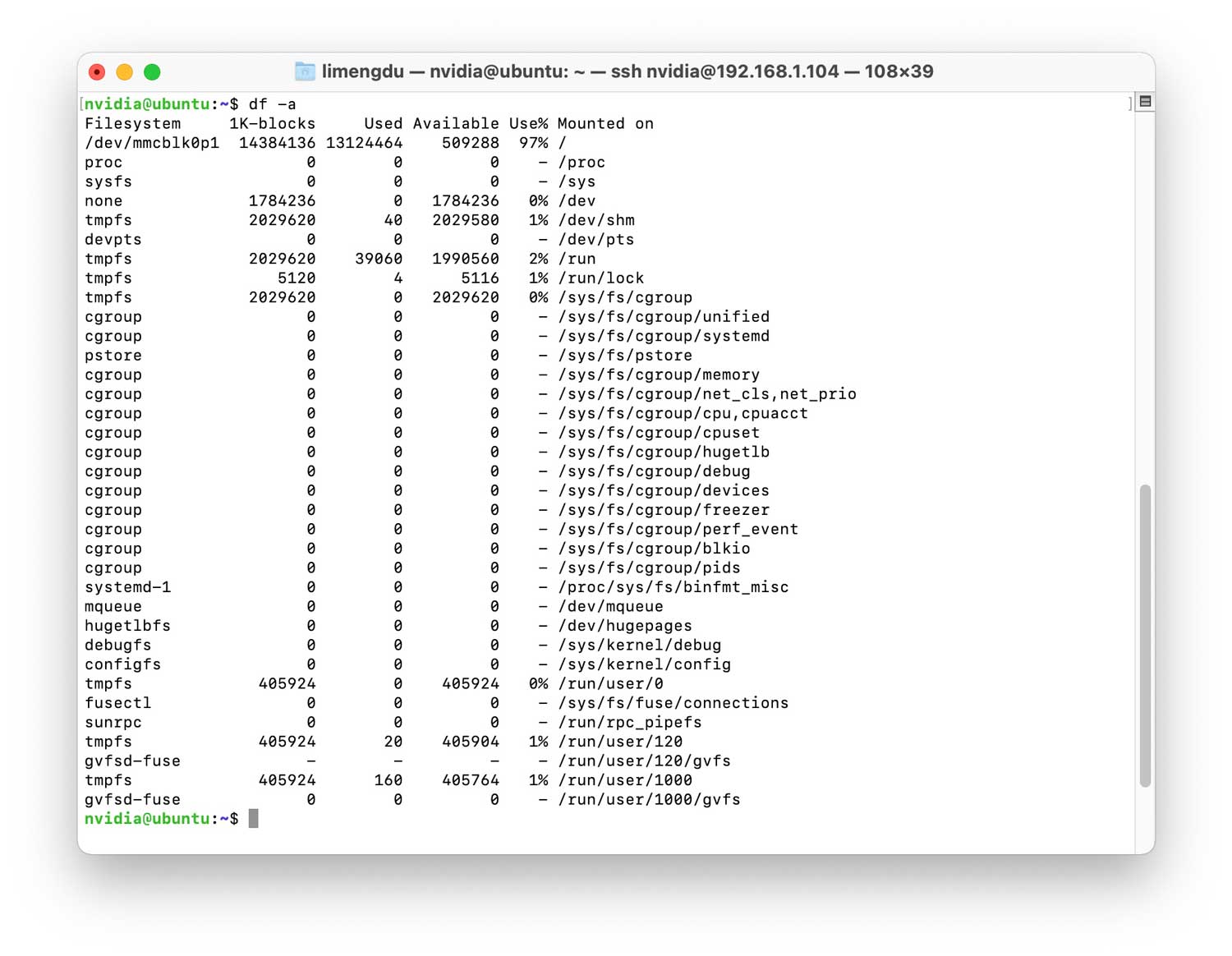1232x956 pixels.
Task: Click the '/sys/fs/cgroup/net_cls,net_prio' path
Action: [707, 394]
